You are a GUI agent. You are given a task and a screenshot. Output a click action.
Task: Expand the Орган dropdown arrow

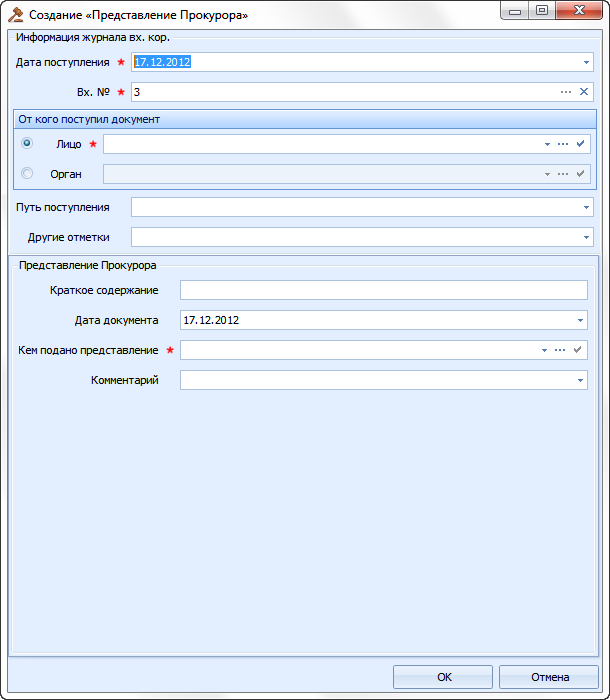(547, 174)
